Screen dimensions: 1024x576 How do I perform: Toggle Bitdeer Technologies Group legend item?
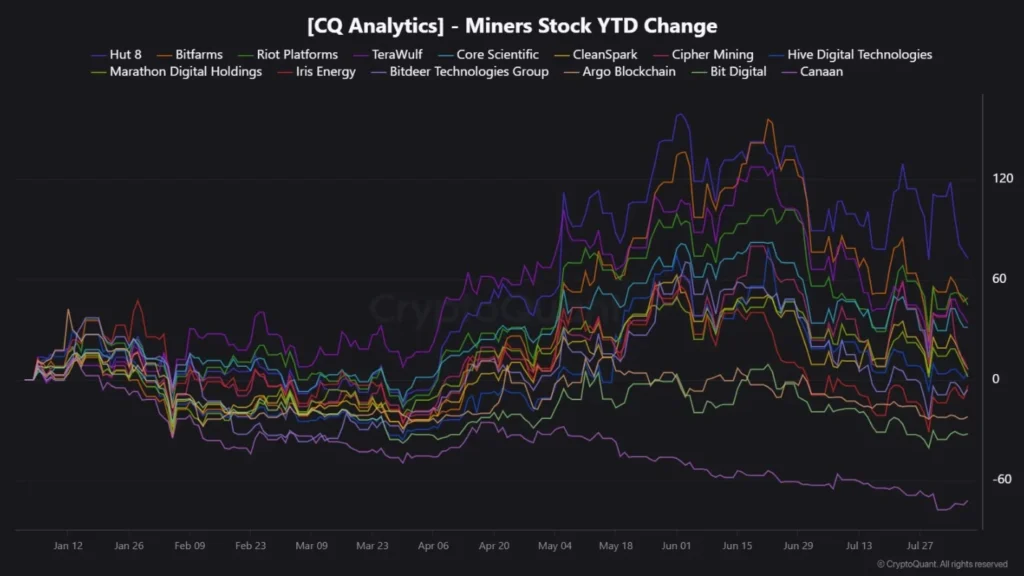coord(460,72)
